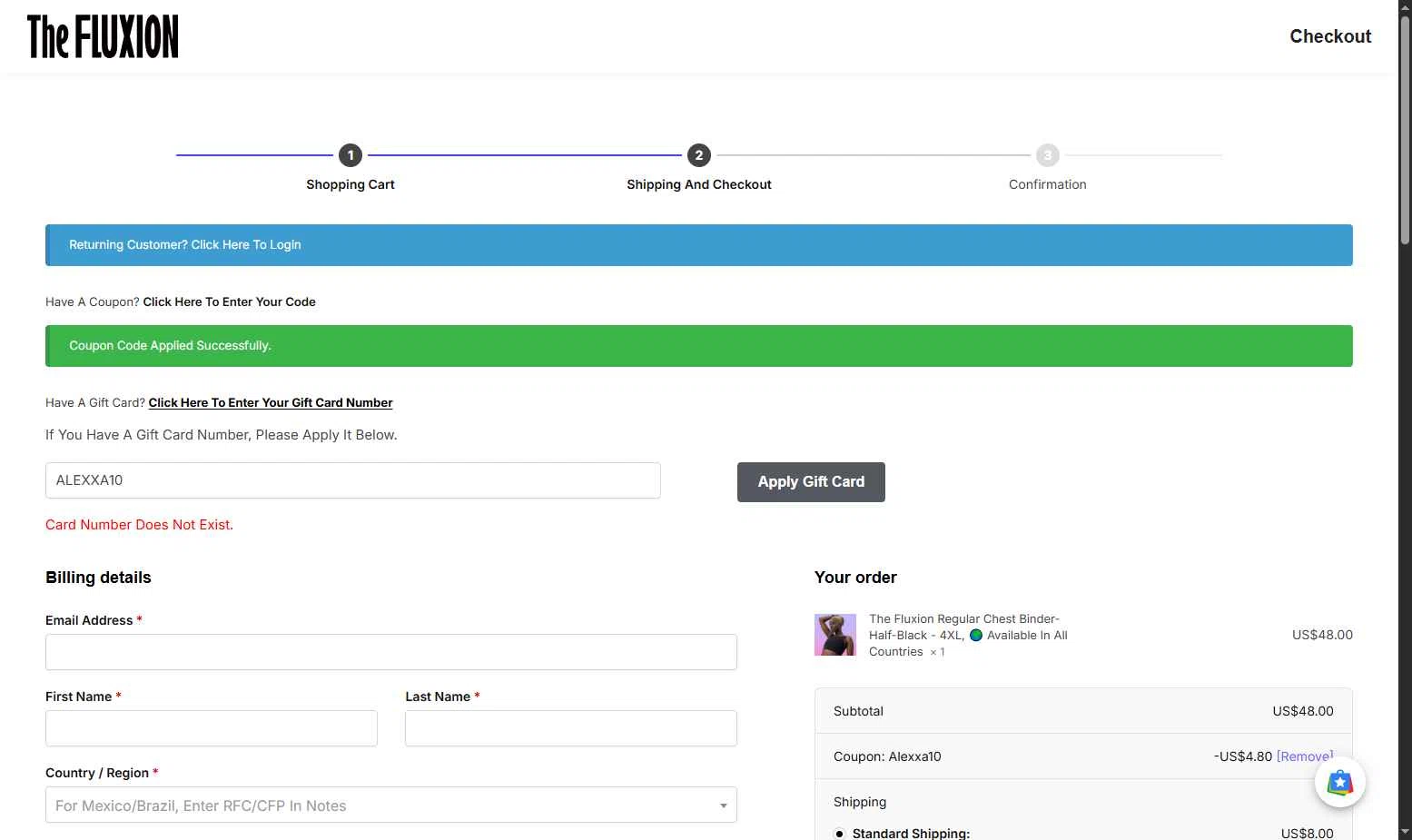The width and height of the screenshot is (1412, 840).
Task: Click Returning Customer login link
Action: coord(185,245)
